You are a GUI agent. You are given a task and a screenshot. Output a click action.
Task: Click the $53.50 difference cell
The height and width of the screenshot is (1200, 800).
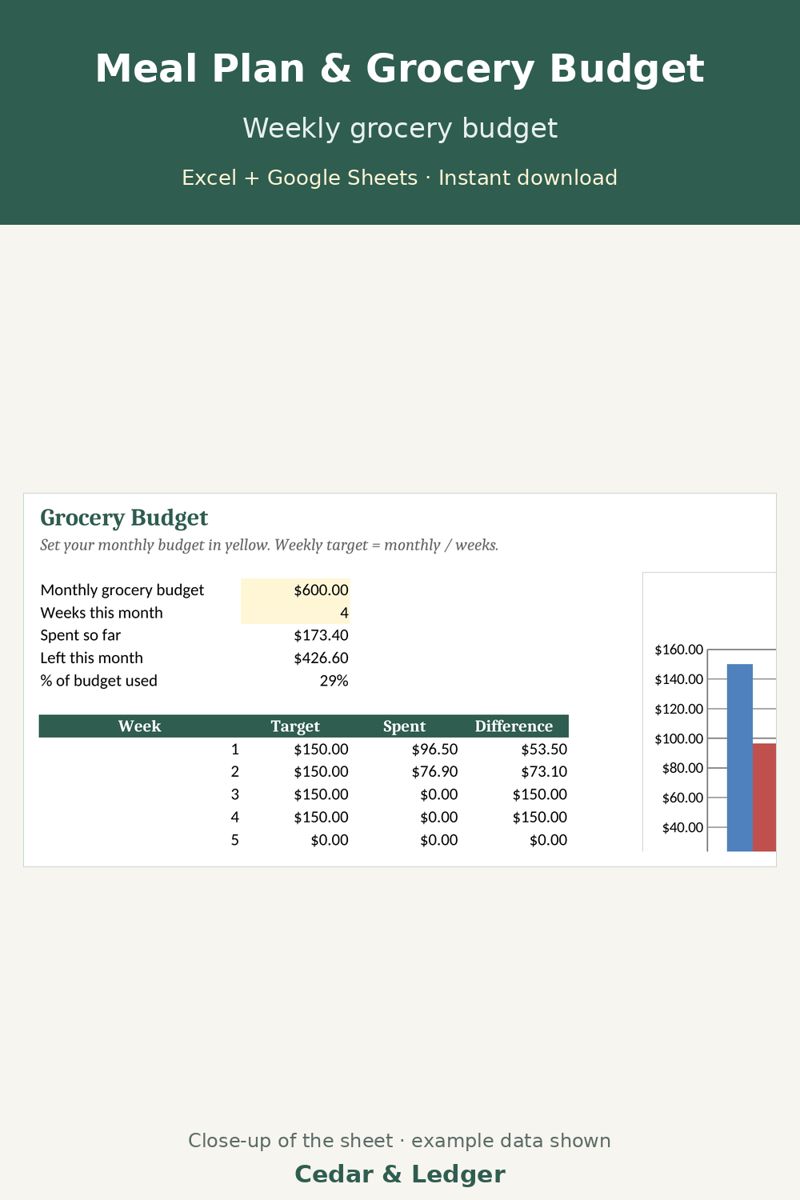pyautogui.click(x=544, y=749)
